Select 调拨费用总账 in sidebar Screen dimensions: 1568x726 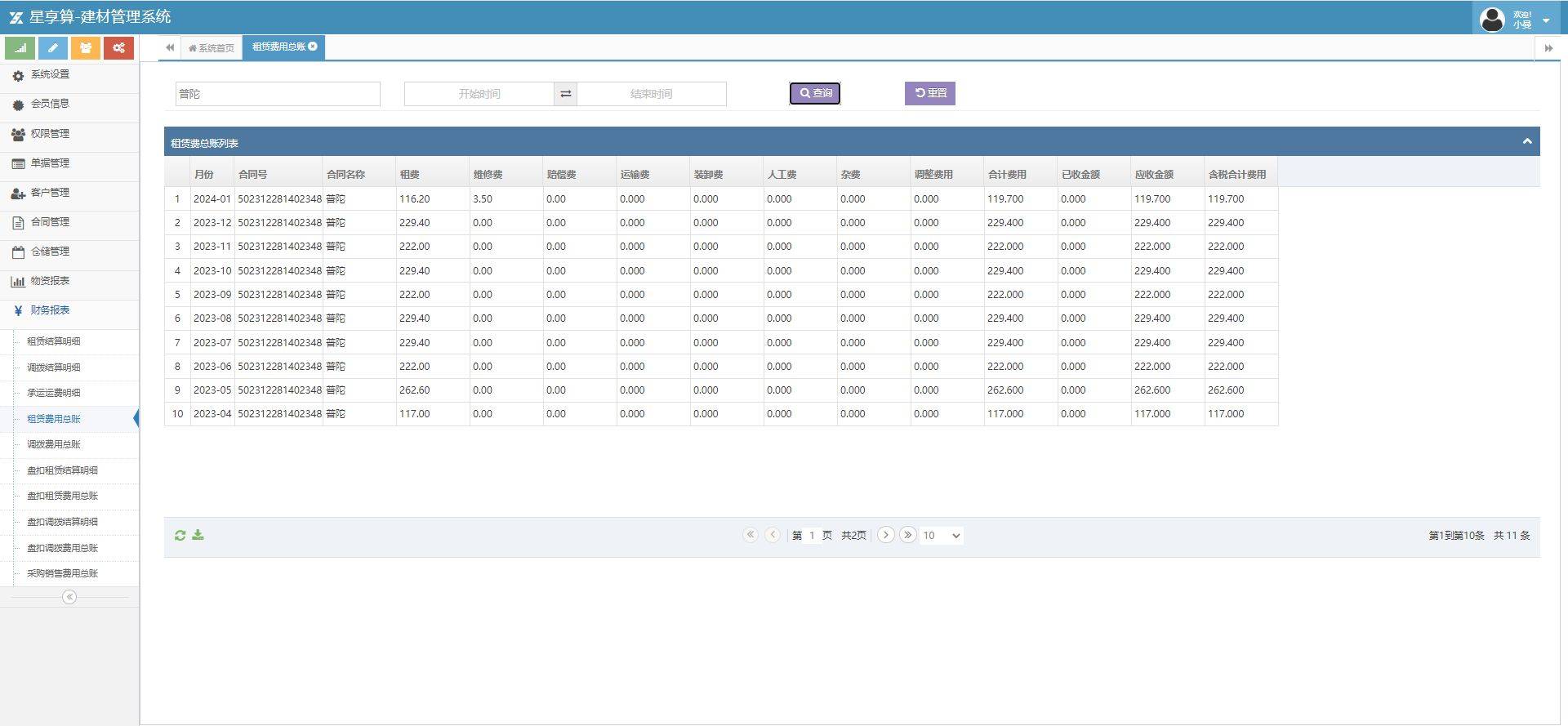54,444
